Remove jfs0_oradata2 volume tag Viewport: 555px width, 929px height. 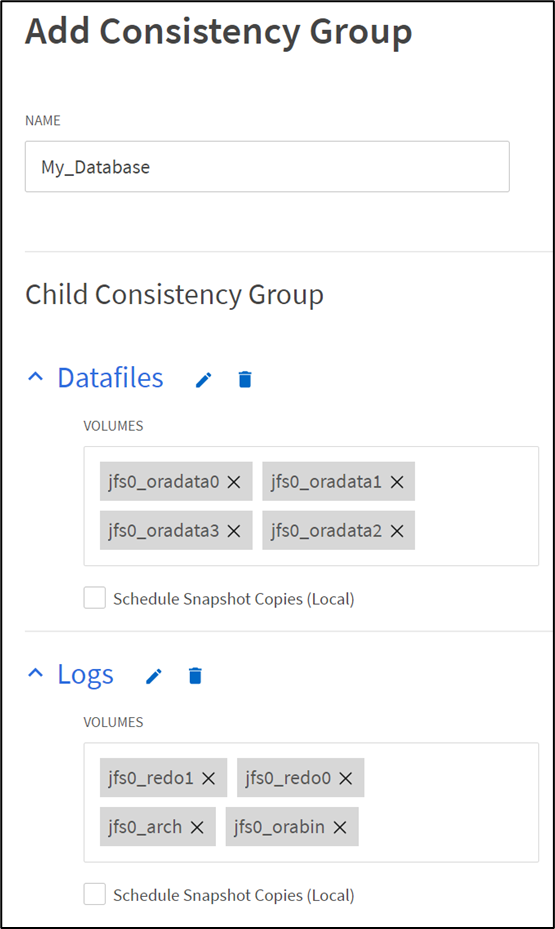tap(397, 531)
